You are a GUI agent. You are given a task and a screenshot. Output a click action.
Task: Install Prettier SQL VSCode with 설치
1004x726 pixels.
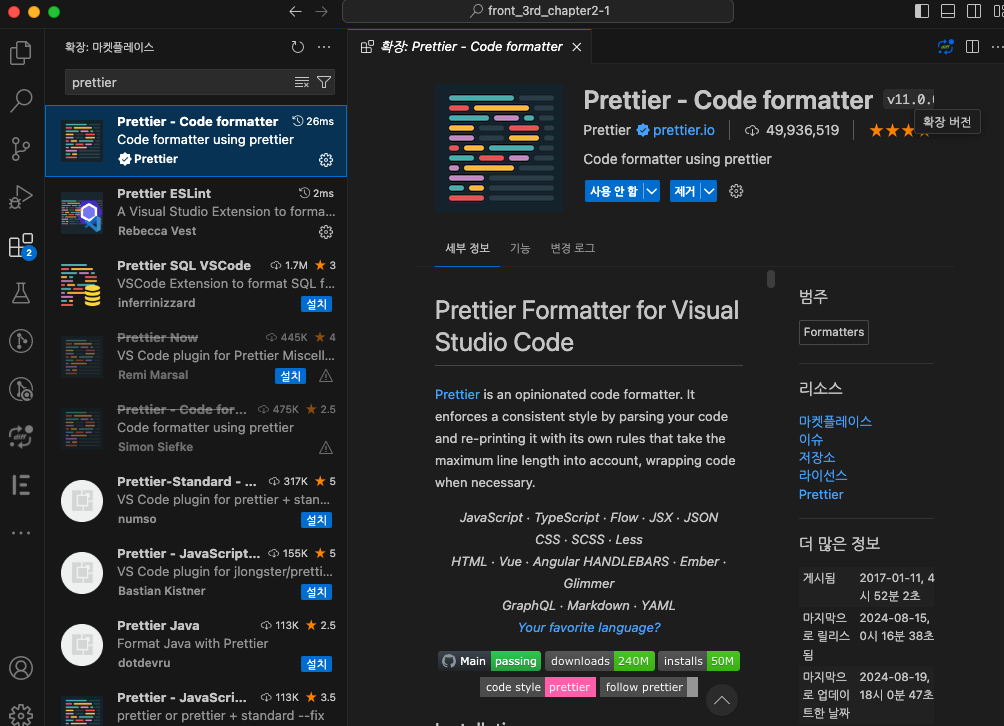click(x=316, y=304)
